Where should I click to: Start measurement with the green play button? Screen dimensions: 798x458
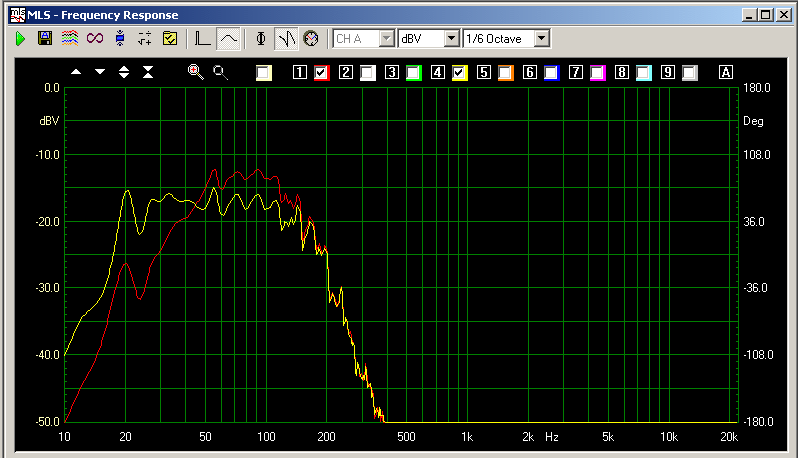pos(20,39)
